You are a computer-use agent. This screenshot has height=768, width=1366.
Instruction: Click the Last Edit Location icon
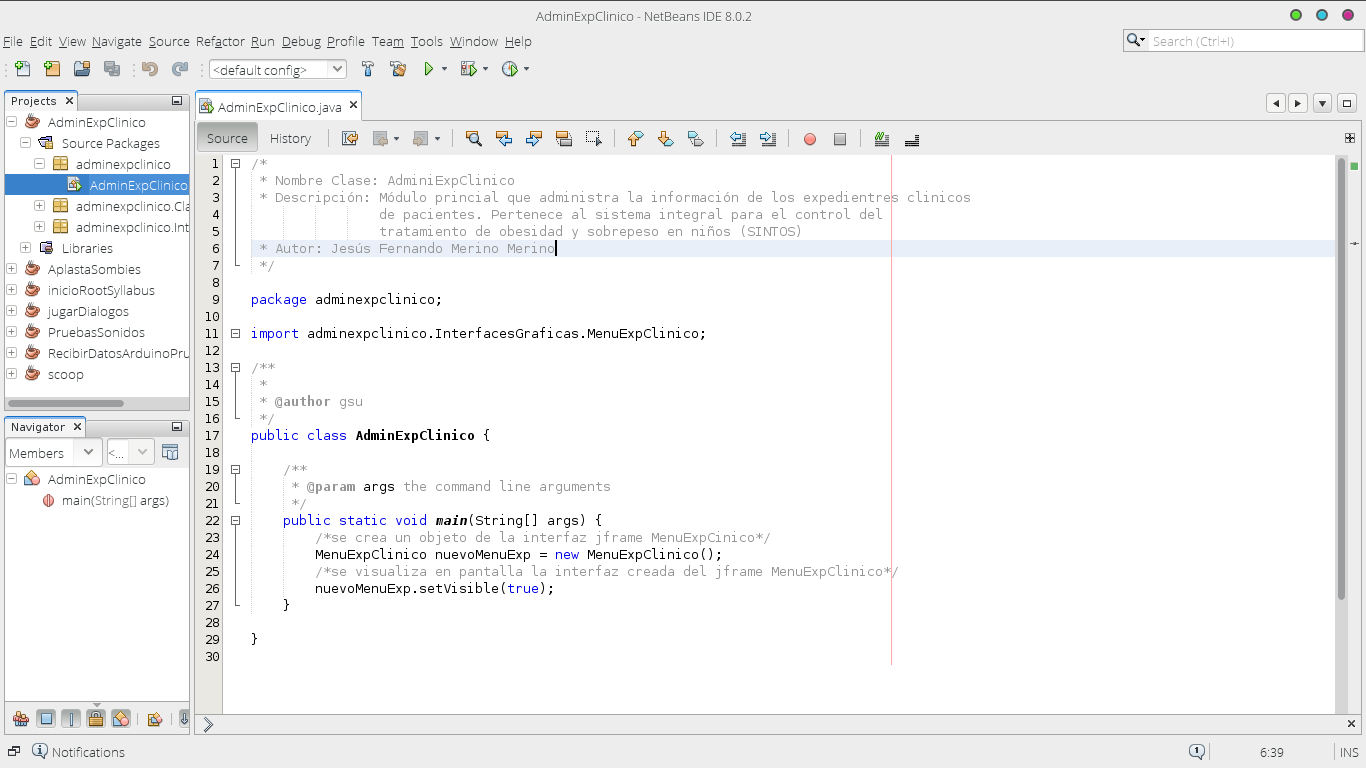pyautogui.click(x=349, y=139)
